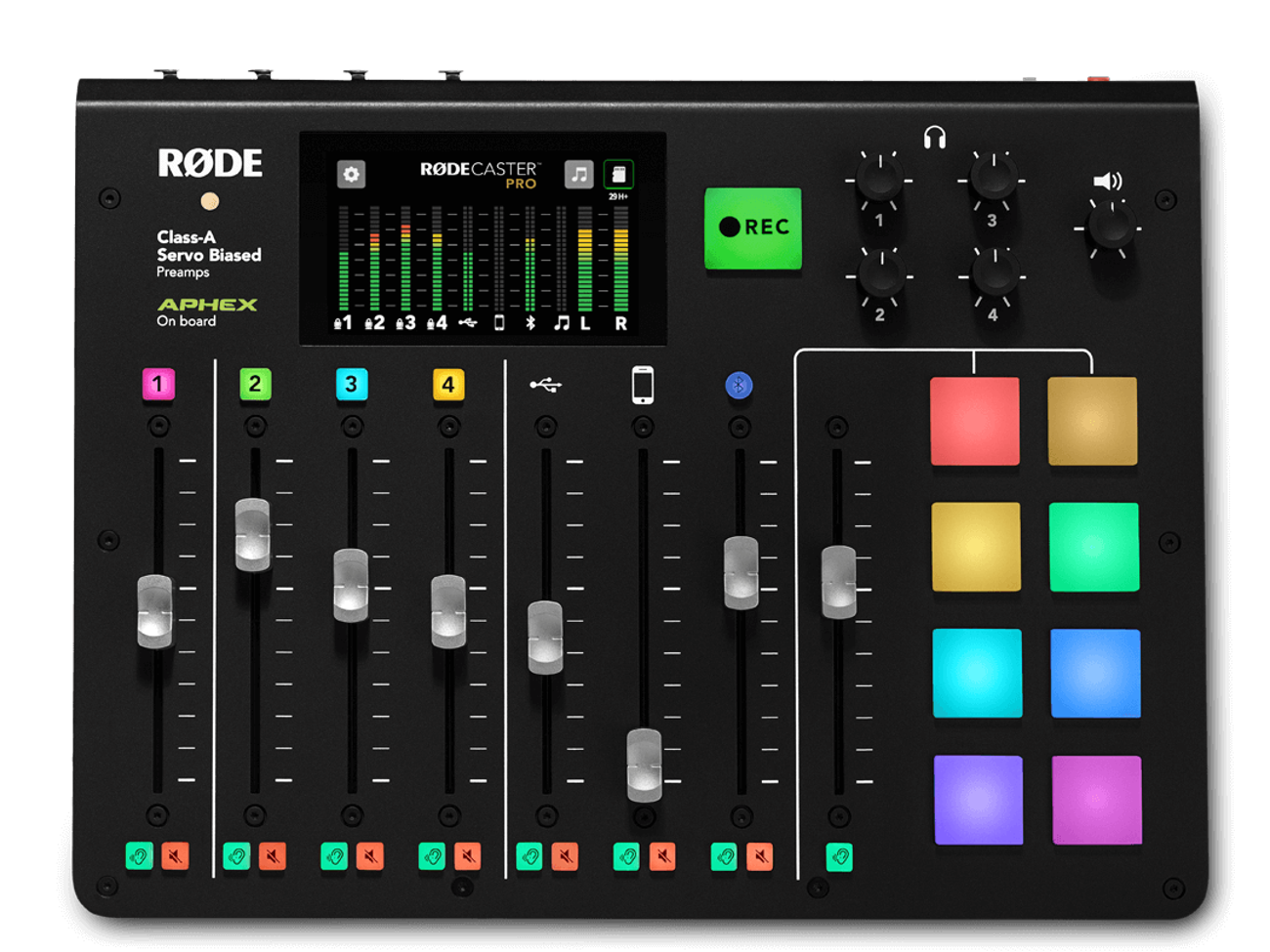This screenshot has width=1270, height=952.
Task: Select the smartphone channel icon
Action: tap(643, 385)
